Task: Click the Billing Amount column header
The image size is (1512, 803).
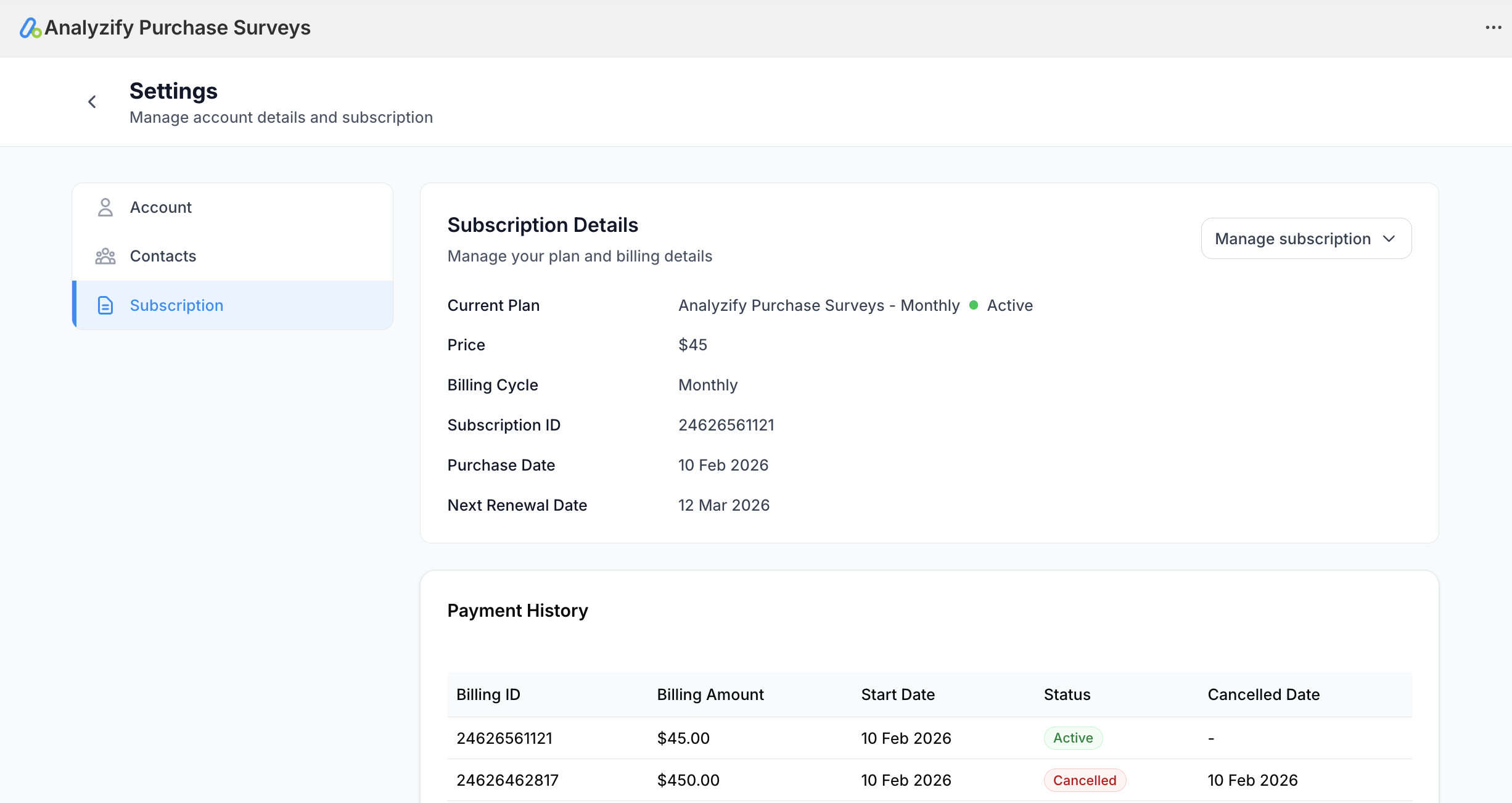Action: [x=710, y=694]
